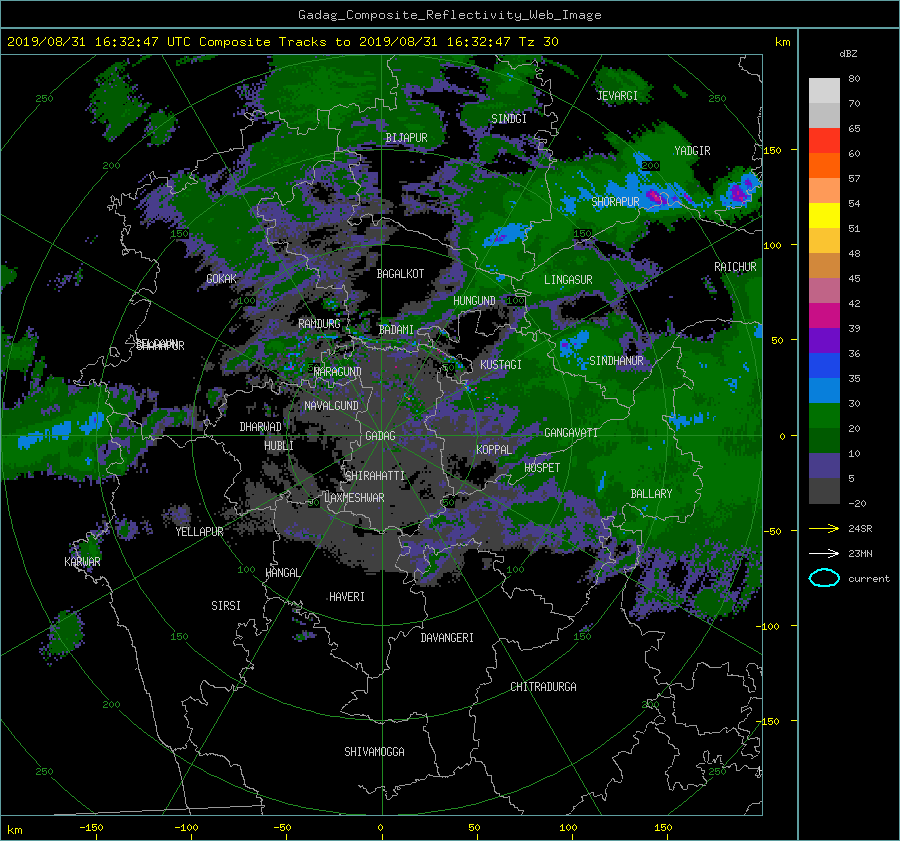Click the SIRSI city label
Screen dimensions: 900x841
click(226, 606)
